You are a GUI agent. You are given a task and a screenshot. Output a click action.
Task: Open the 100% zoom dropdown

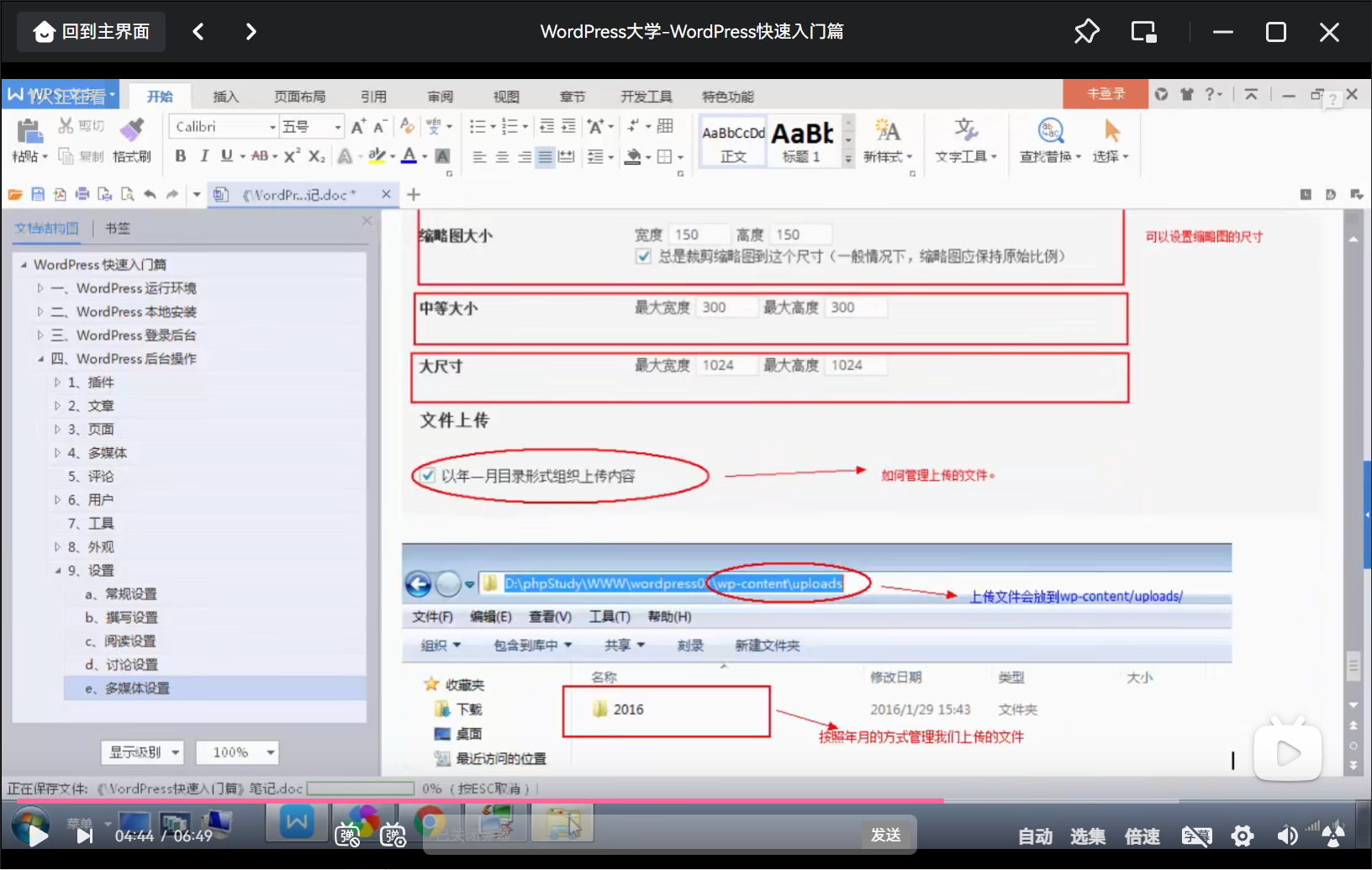coord(237,752)
